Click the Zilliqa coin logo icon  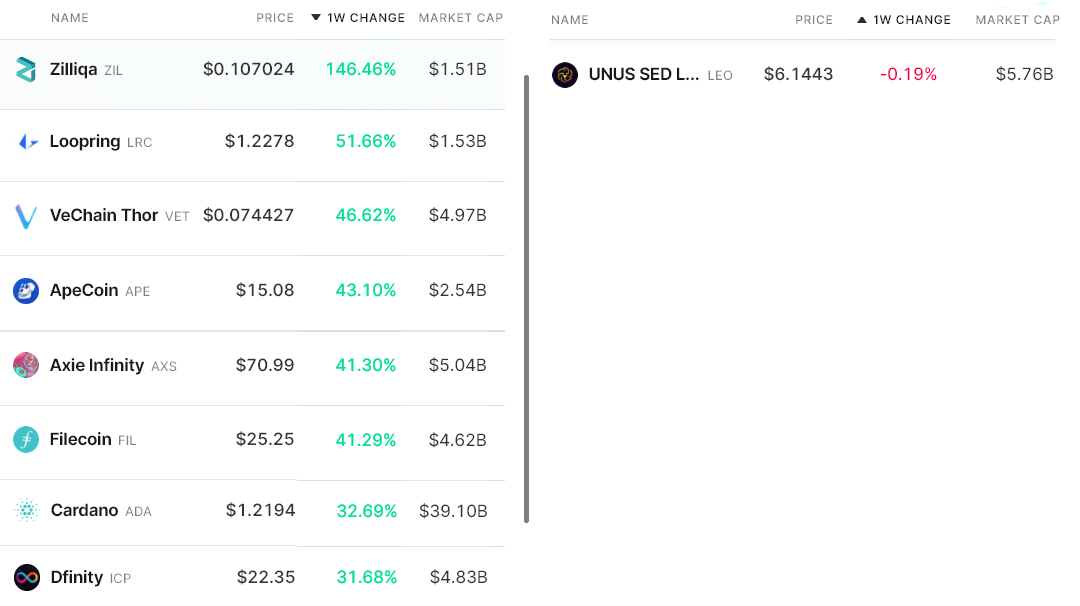(x=26, y=69)
